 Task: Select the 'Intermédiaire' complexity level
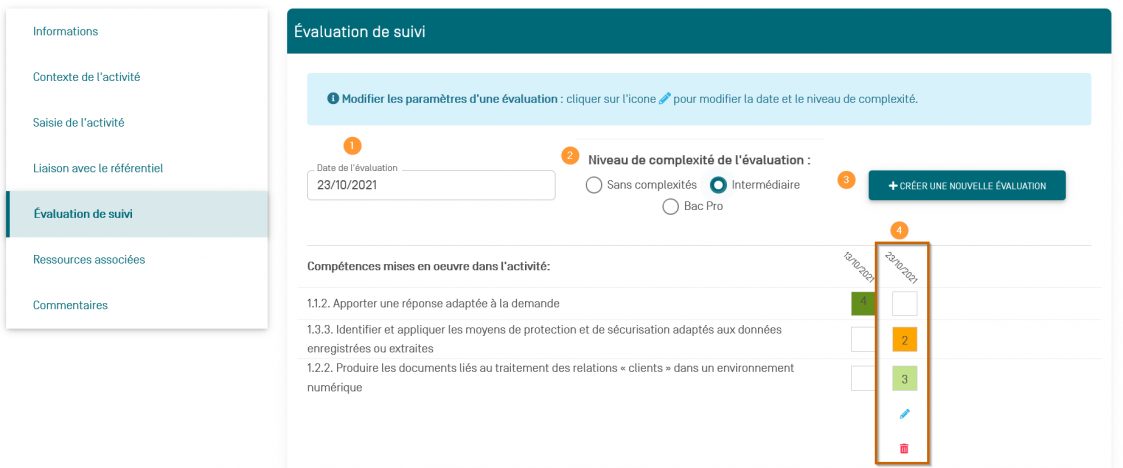click(x=718, y=185)
